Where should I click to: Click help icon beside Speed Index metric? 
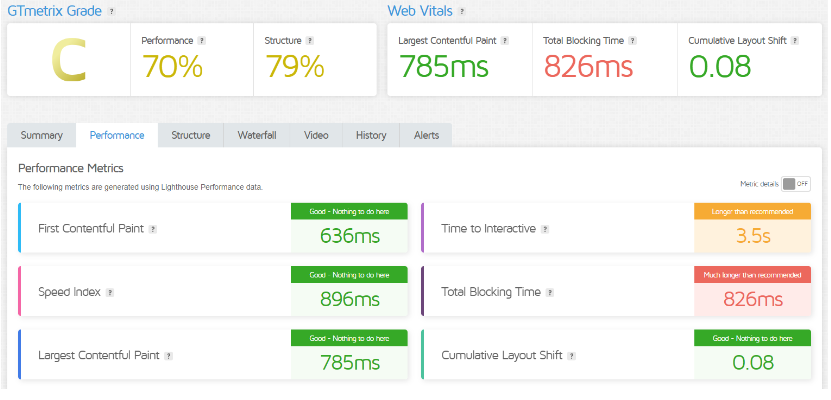tap(110, 292)
